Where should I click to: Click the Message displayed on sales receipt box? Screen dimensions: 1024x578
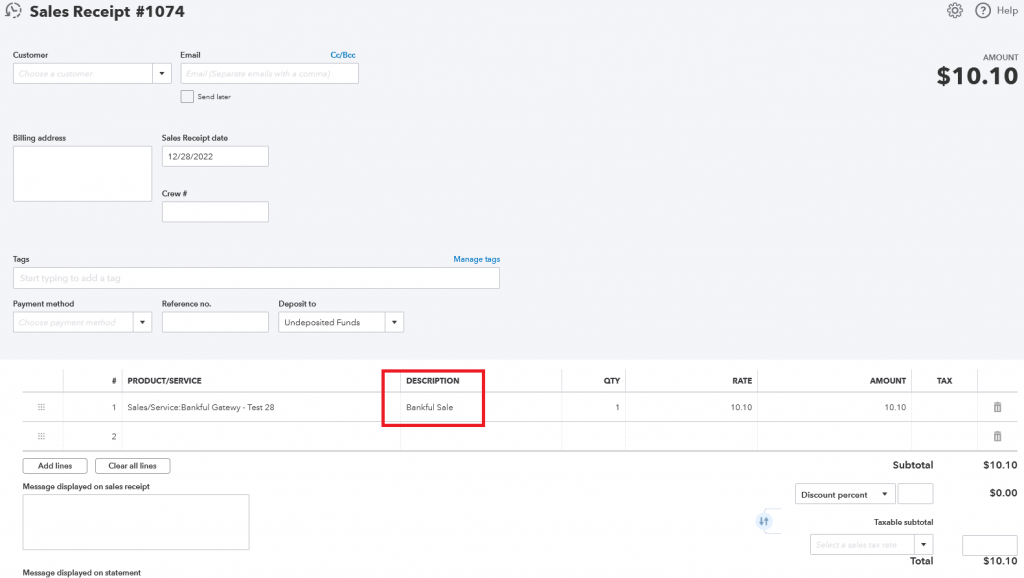pyautogui.click(x=136, y=522)
